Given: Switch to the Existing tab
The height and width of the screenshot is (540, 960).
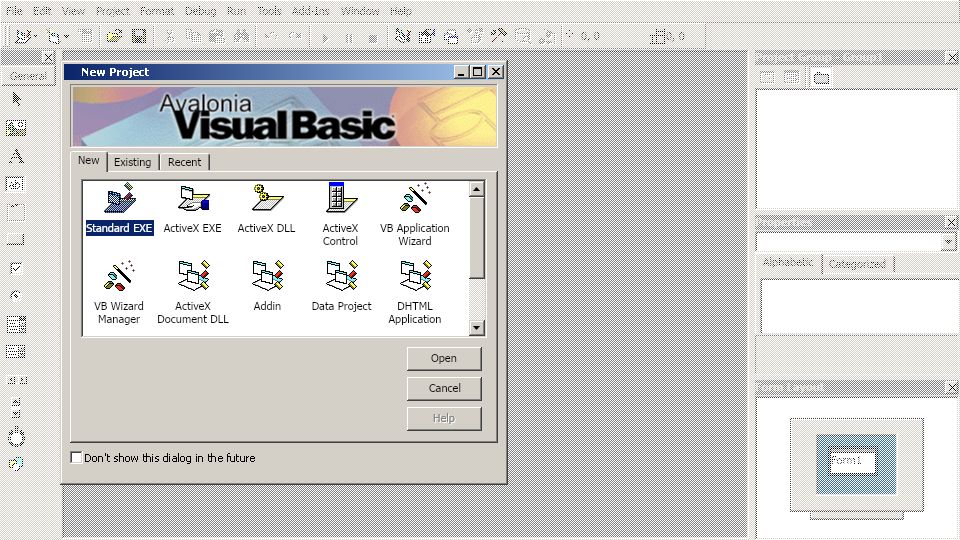Looking at the screenshot, I should point(132,162).
